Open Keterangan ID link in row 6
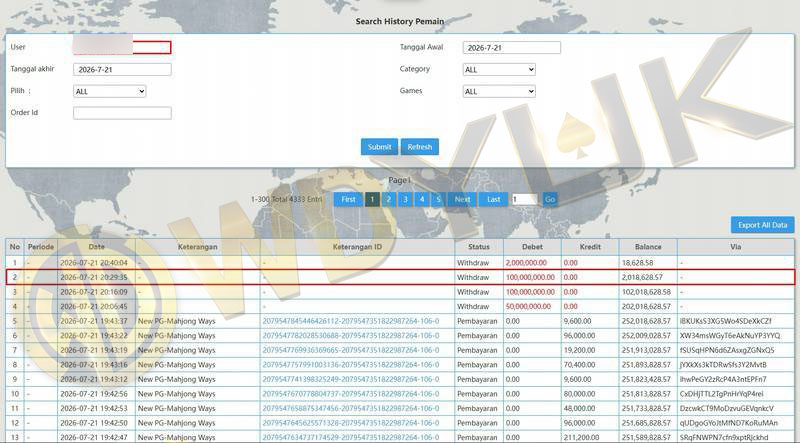Viewport: 800px width, 443px height. click(351, 335)
